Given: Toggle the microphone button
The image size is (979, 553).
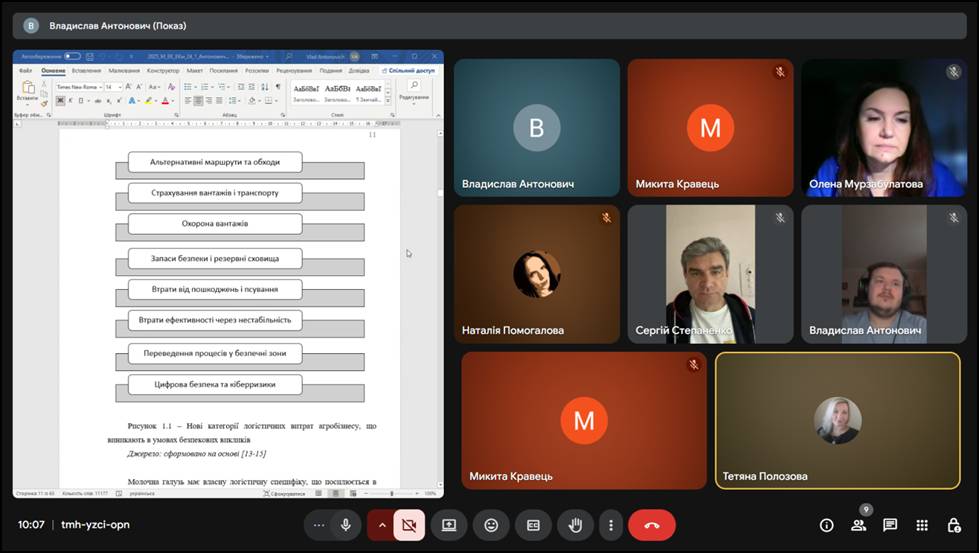Looking at the screenshot, I should [346, 525].
